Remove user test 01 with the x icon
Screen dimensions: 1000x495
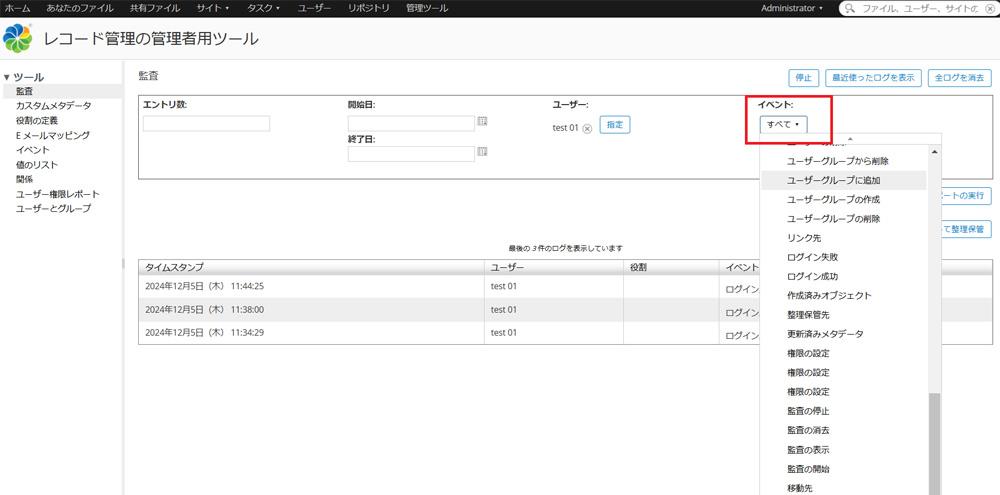(x=587, y=128)
